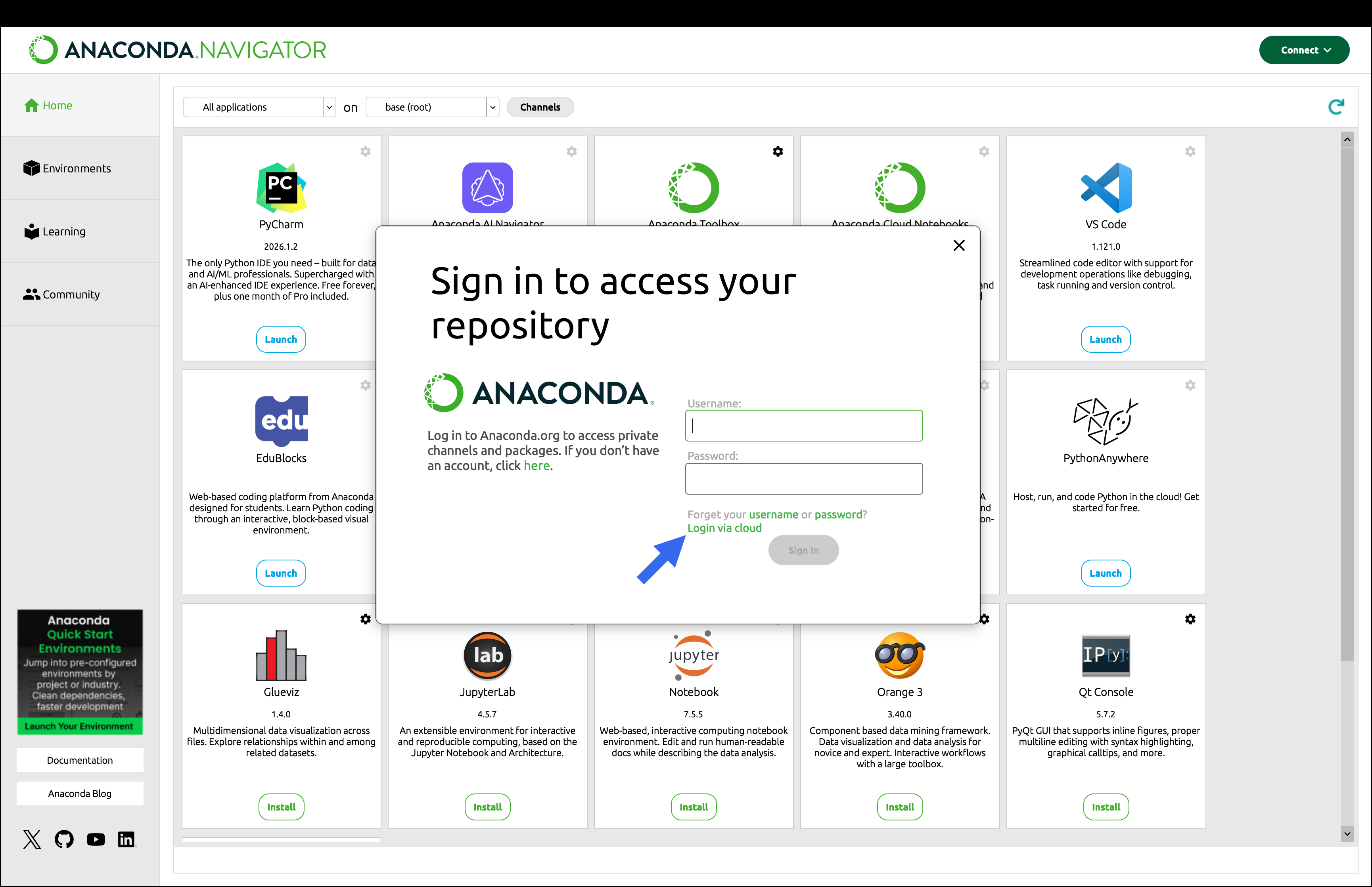Click the Anaconda Cloud Notebooks icon
Image resolution: width=1372 pixels, height=887 pixels.
click(x=900, y=188)
